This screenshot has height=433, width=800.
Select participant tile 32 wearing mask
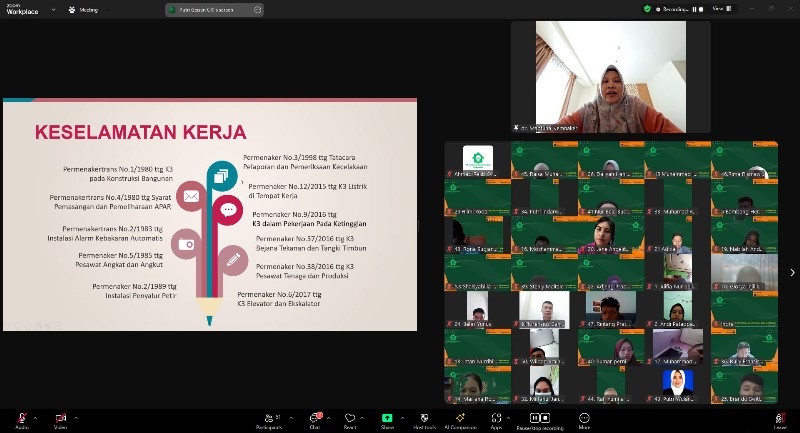pyautogui.click(x=544, y=385)
